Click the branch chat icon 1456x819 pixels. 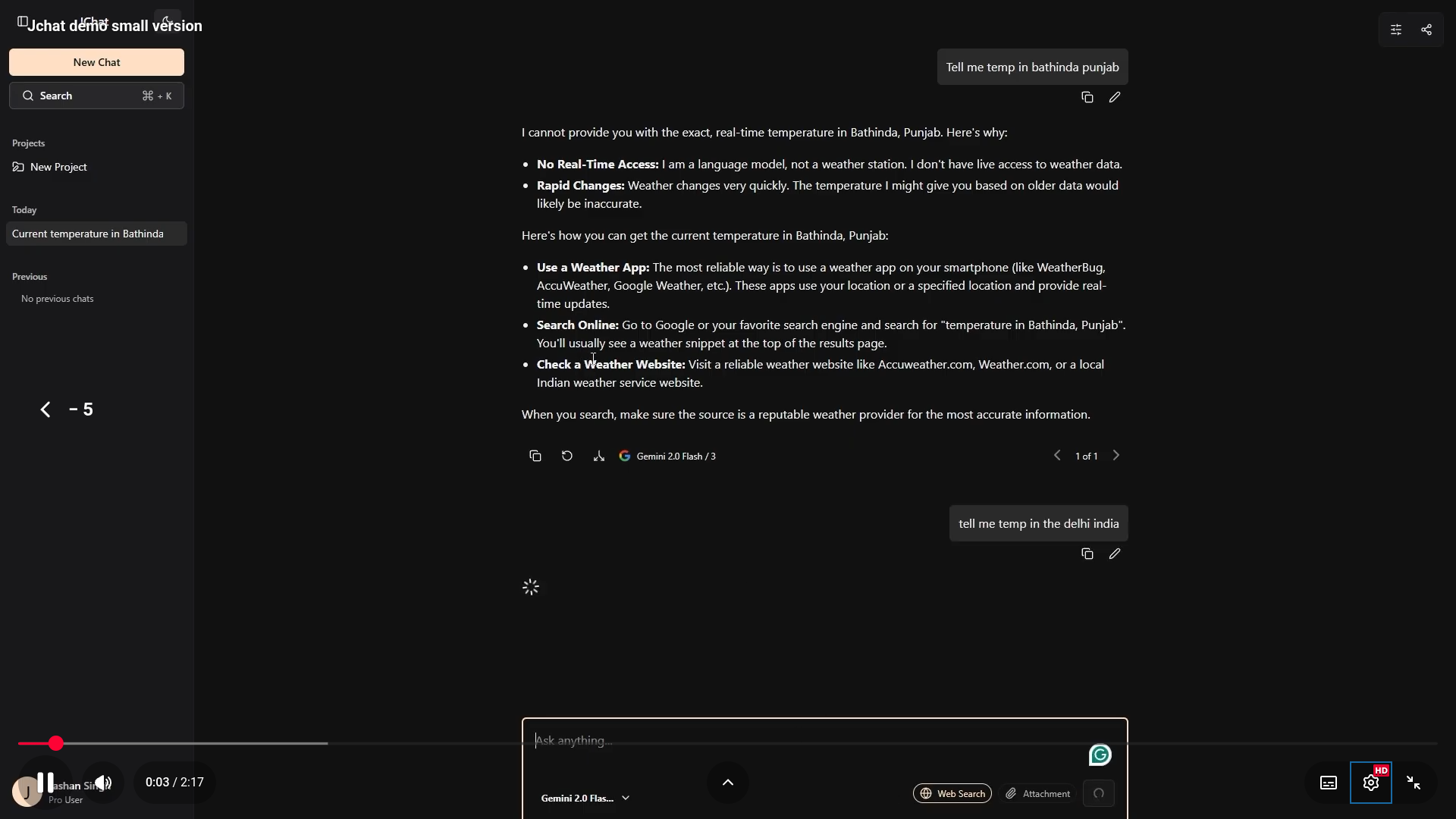point(599,456)
